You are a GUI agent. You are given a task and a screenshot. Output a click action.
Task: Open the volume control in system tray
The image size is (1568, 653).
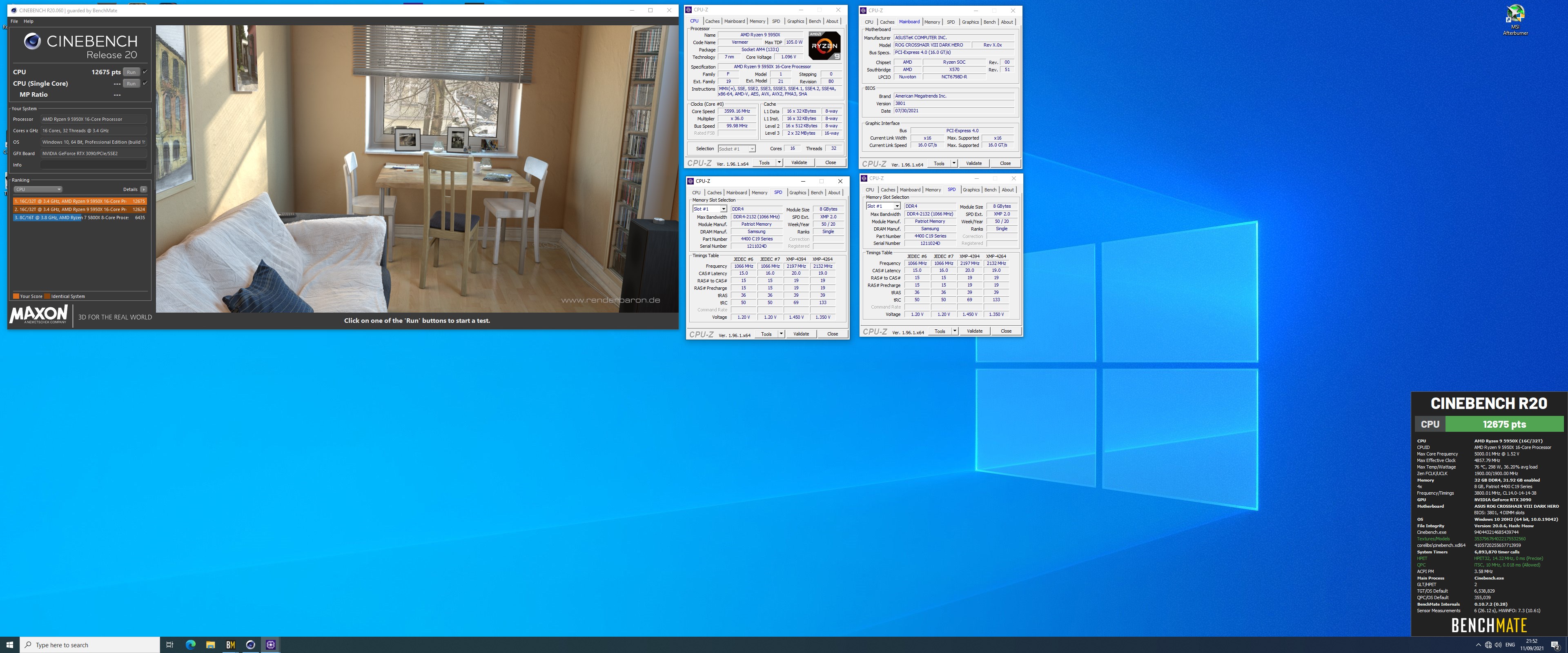pyautogui.click(x=1498, y=644)
